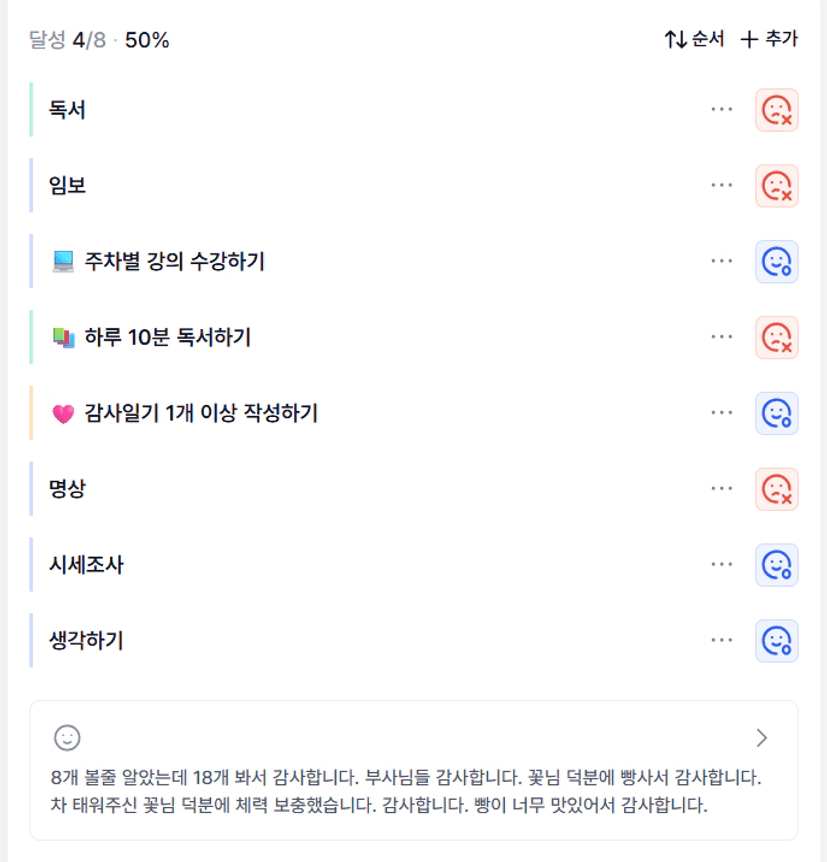Click the 시세조사 habit status face
Screen dimensions: 827x862
[x=776, y=565]
